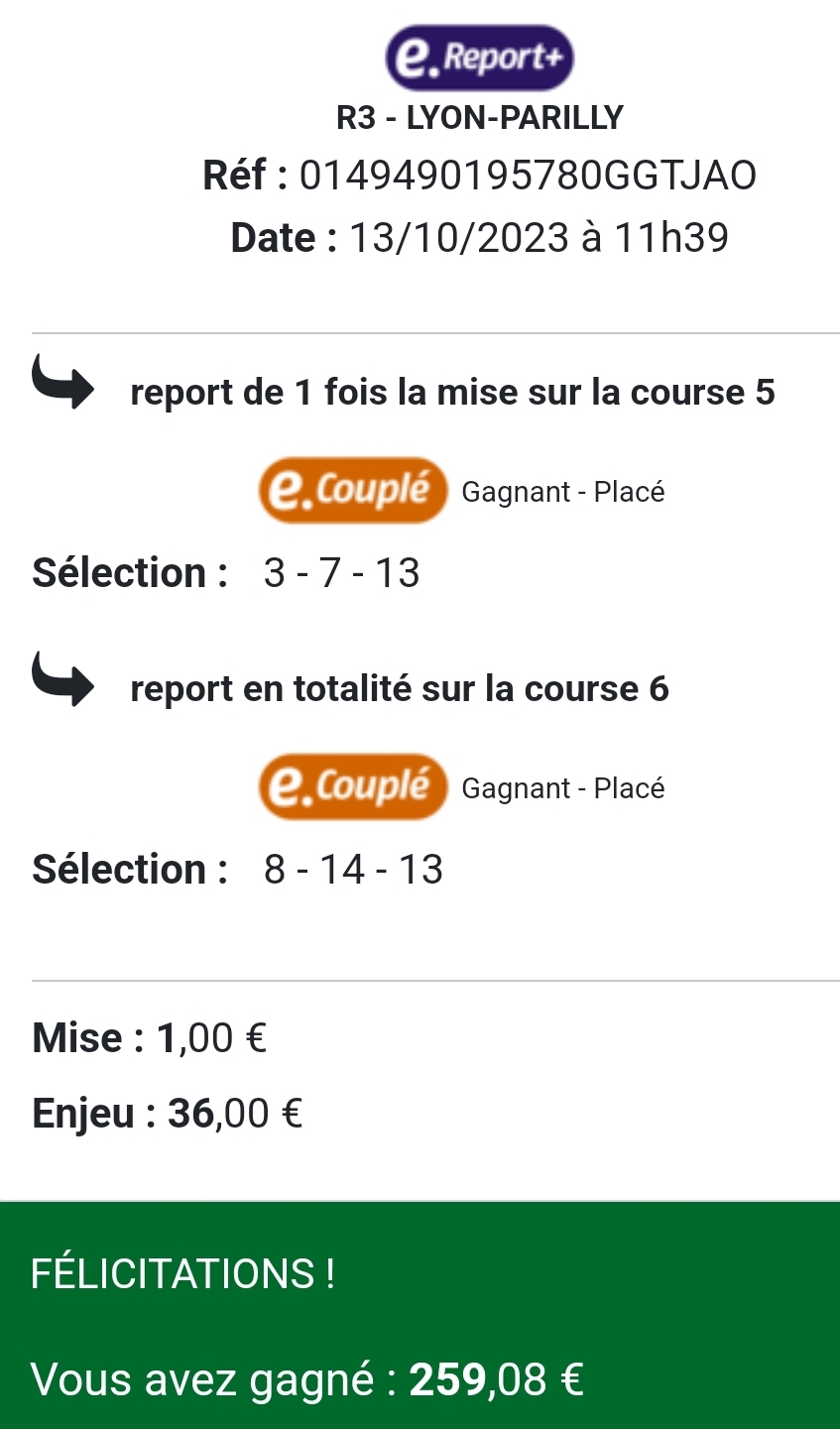Image resolution: width=840 pixels, height=1429 pixels.
Task: Tap the e.Report+ logo badge
Action: click(479, 58)
